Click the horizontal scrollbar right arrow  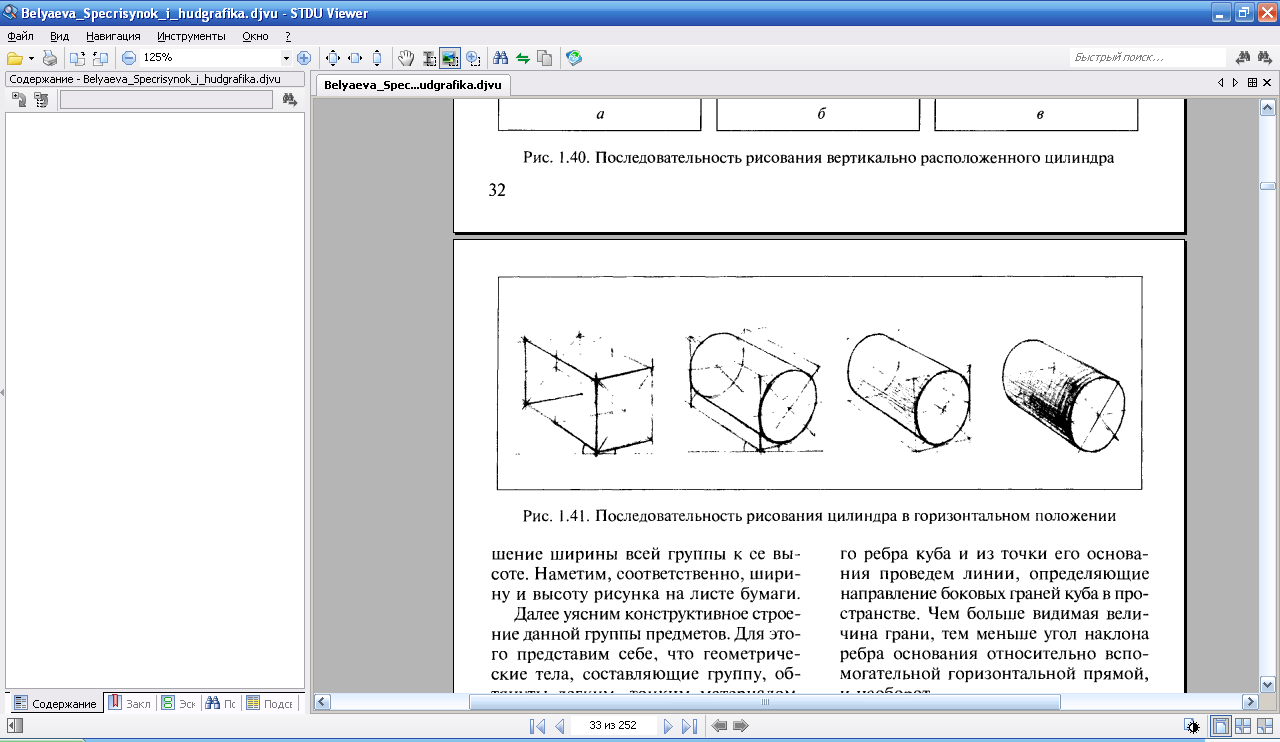tap(1249, 702)
